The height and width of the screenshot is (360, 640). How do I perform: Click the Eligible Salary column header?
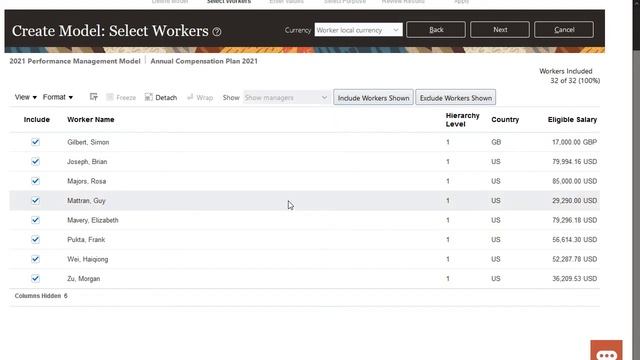tap(572, 120)
